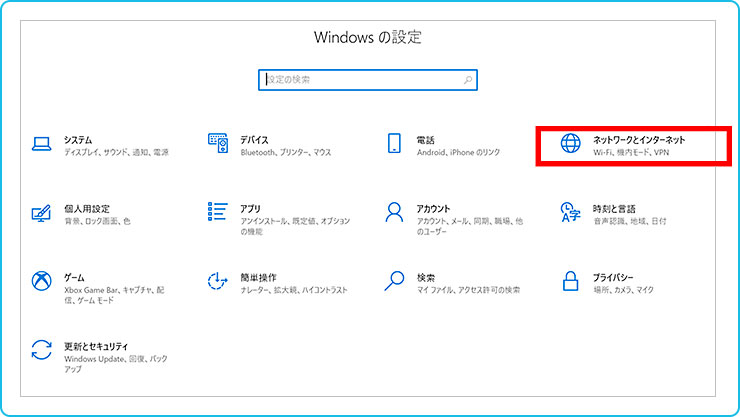Open the Privacy padlock icon

(571, 281)
